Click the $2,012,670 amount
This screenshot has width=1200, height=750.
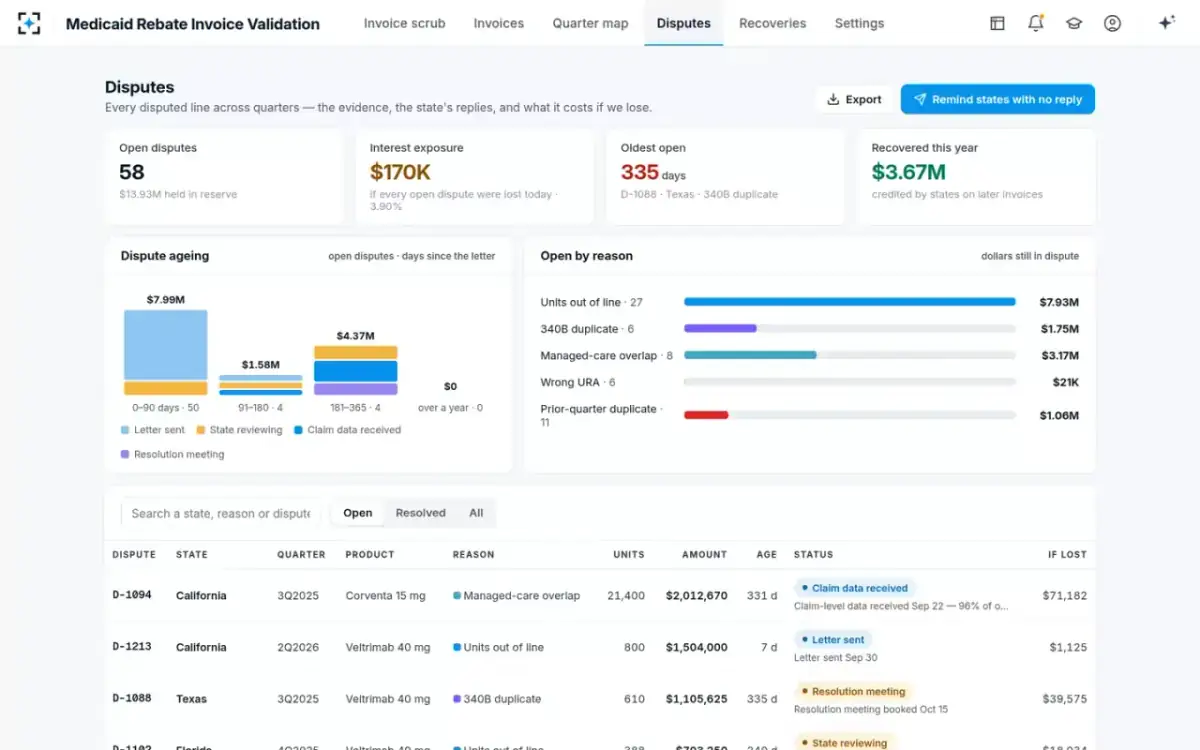[697, 595]
